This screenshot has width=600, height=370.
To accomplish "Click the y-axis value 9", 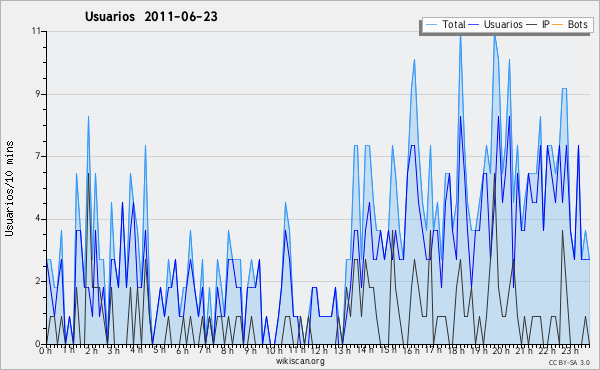I will coord(38,94).
